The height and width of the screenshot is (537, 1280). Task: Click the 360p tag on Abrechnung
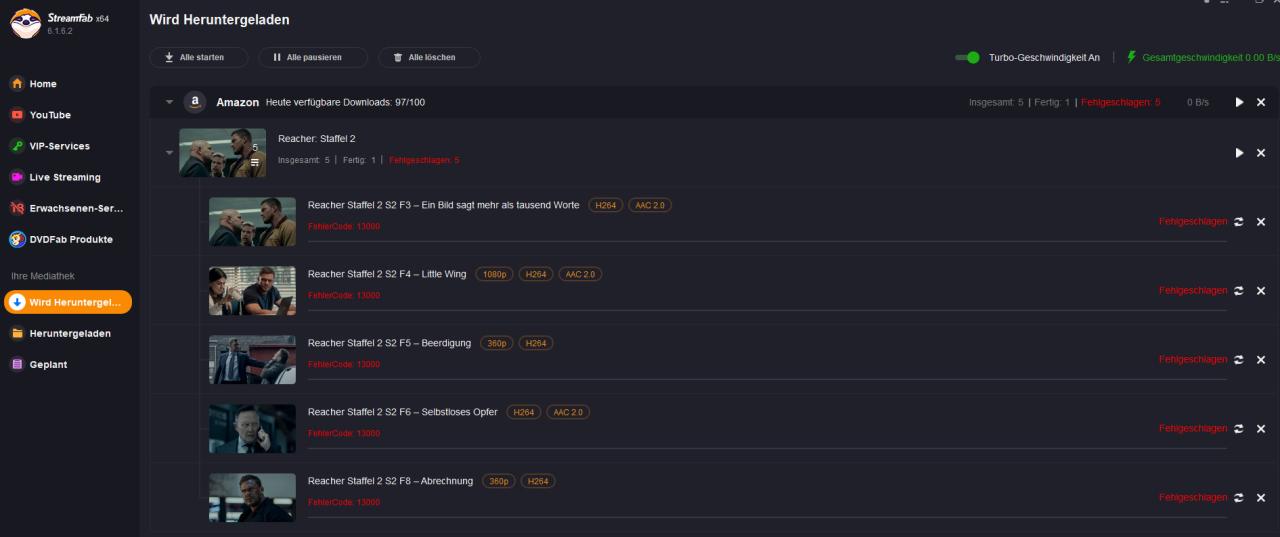(x=499, y=481)
